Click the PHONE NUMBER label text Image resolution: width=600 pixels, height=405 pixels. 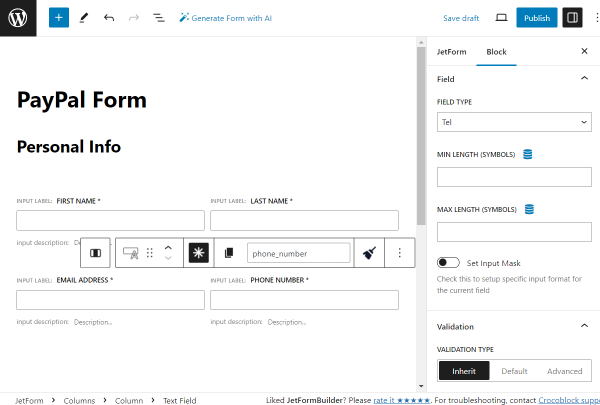279,280
